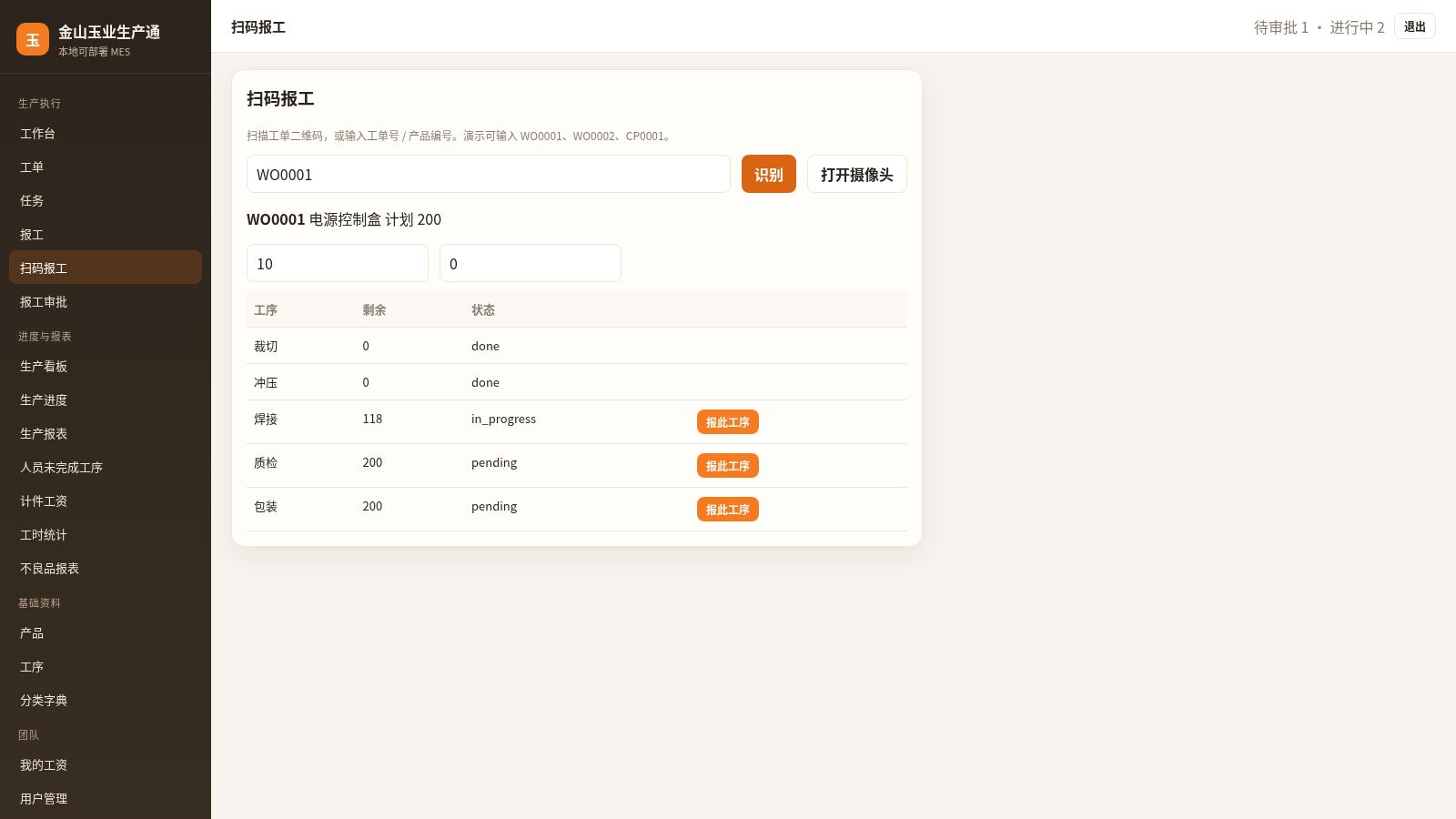Focus the work order input containing WO0001
This screenshot has width=1456, height=819.
click(x=489, y=174)
